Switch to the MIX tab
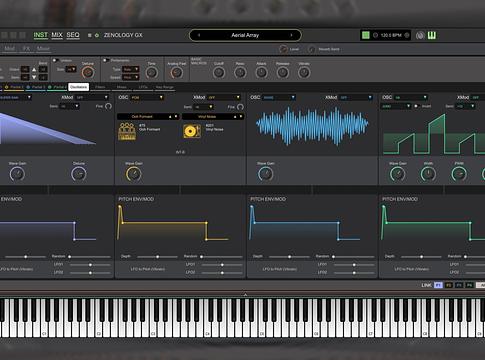Screen dimensions: 485x360 click(x=57, y=35)
